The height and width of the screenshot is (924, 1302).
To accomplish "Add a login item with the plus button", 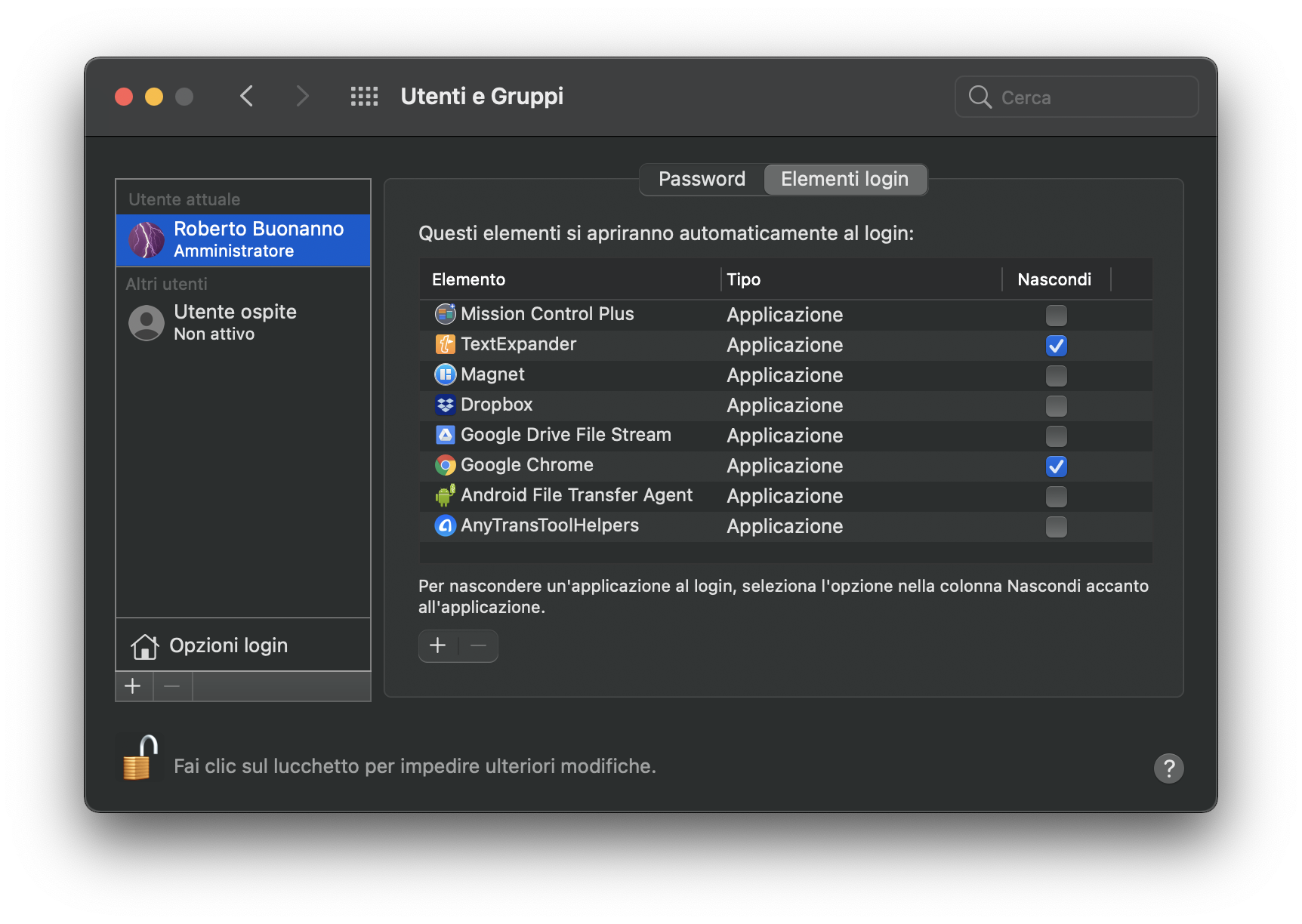I will tap(438, 645).
